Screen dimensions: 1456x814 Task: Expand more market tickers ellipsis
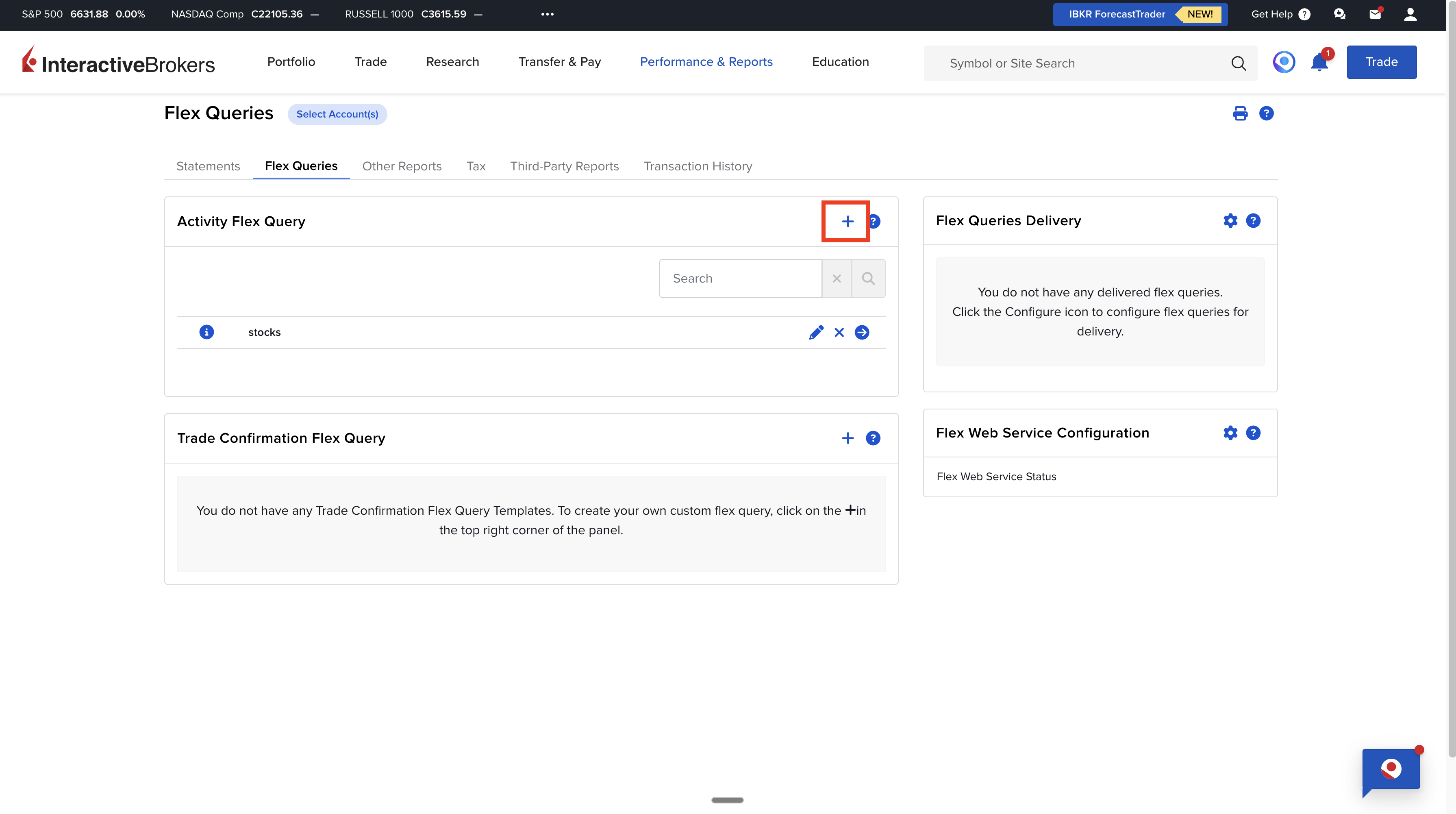[547, 14]
